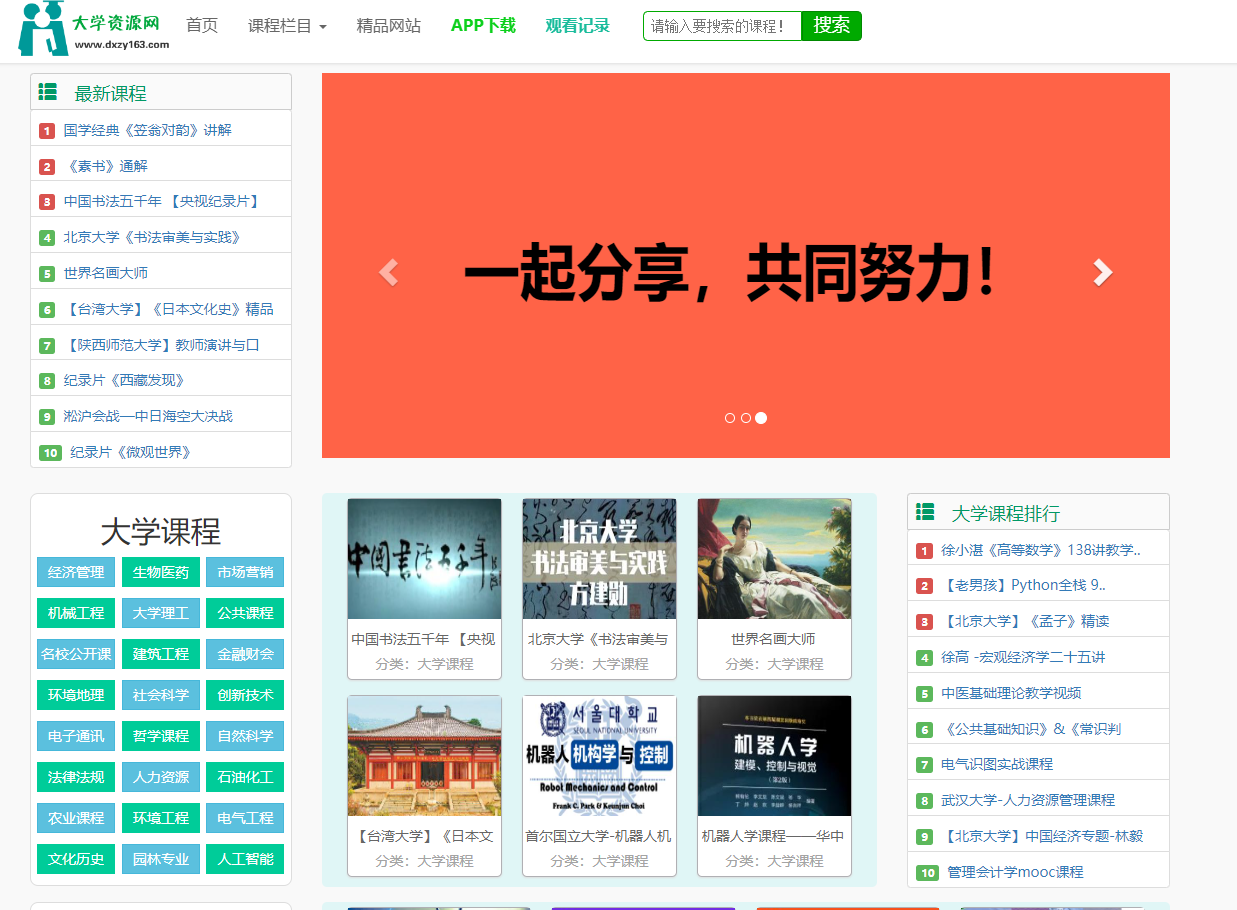Open the 世界名画大师 course thumbnail
The width and height of the screenshot is (1237, 910).
(x=773, y=558)
